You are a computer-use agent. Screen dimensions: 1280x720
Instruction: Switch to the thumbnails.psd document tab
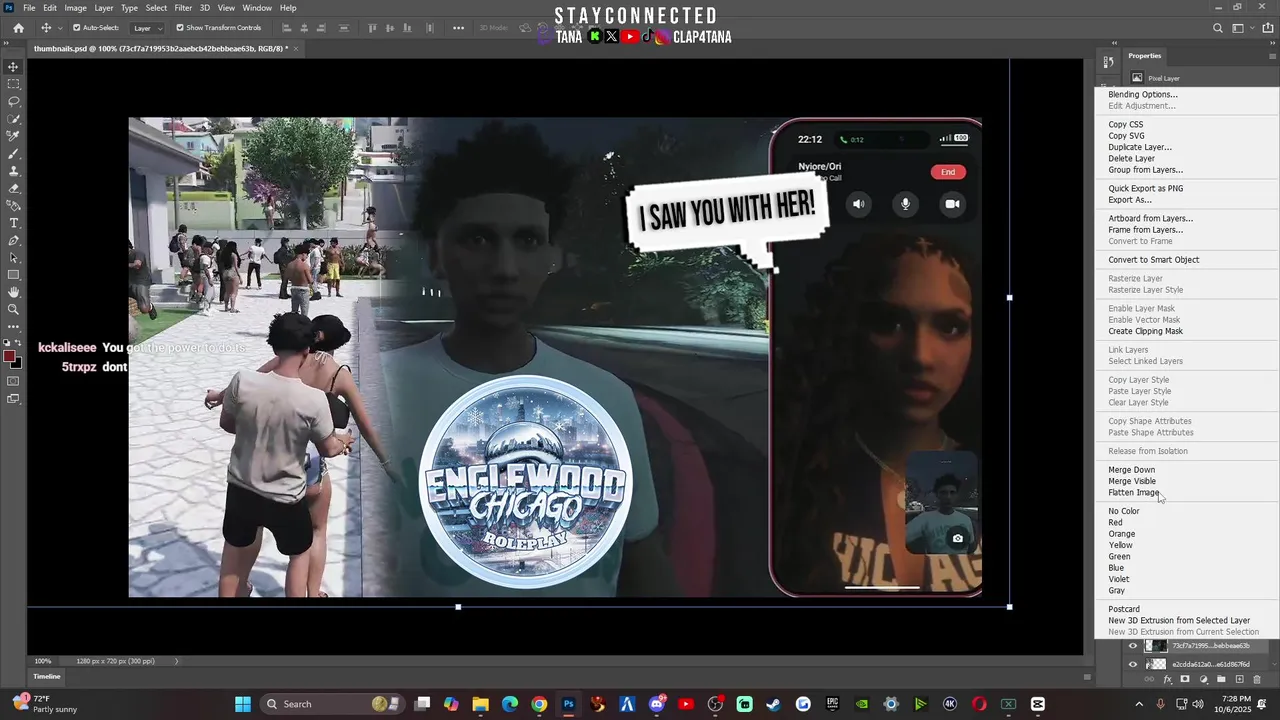coord(160,48)
